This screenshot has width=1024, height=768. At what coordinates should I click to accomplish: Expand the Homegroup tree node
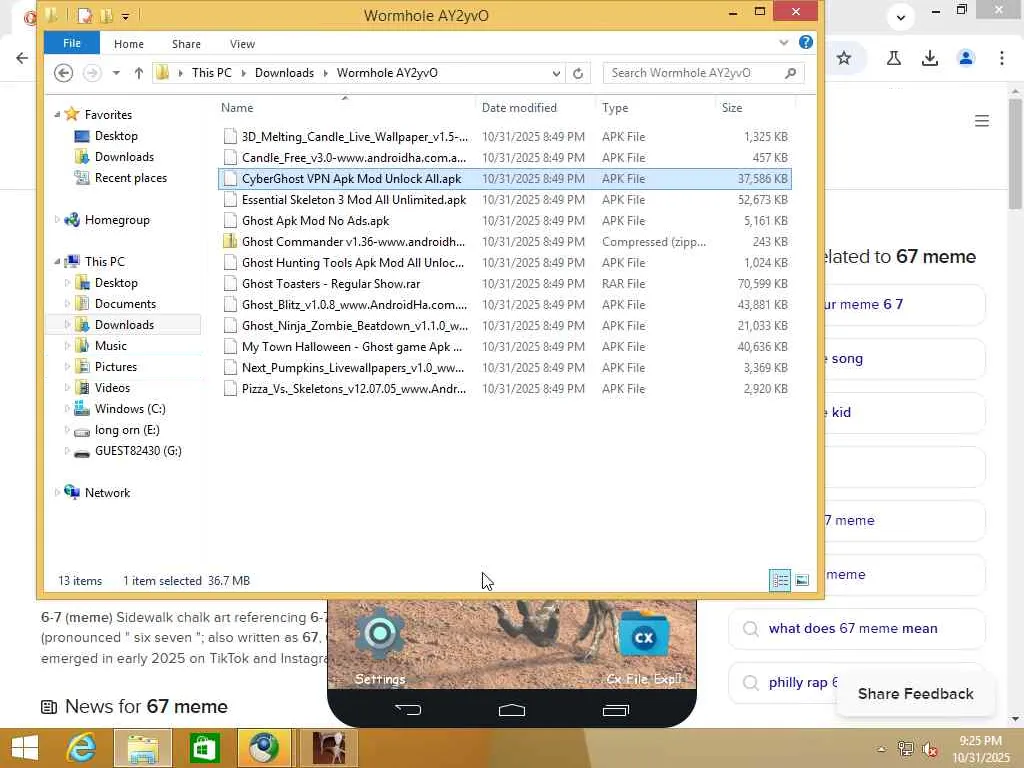pyautogui.click(x=57, y=220)
